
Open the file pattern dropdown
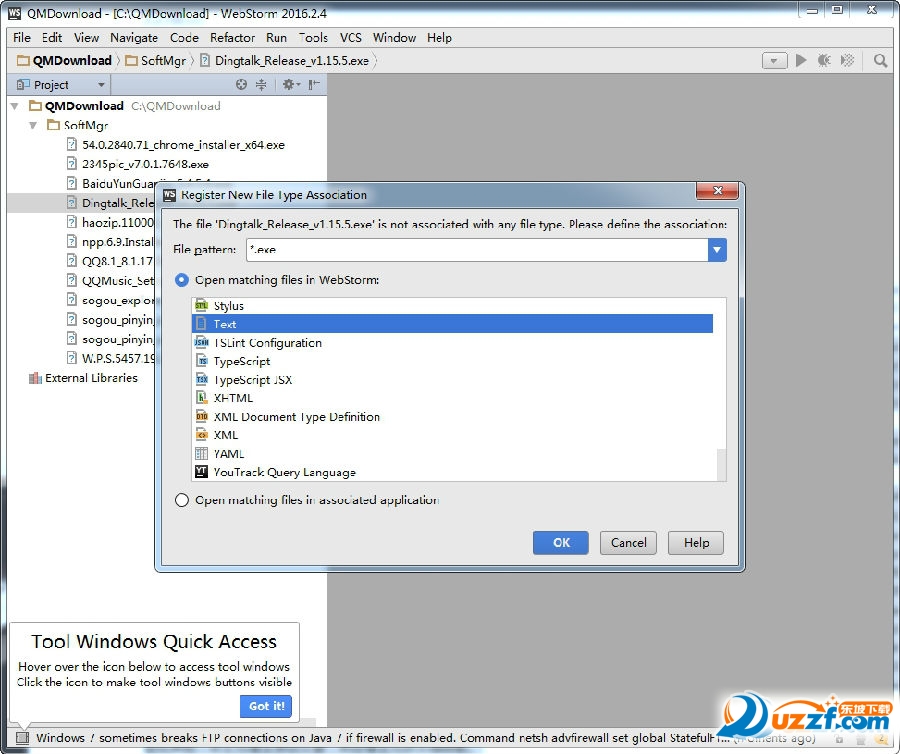pos(717,247)
